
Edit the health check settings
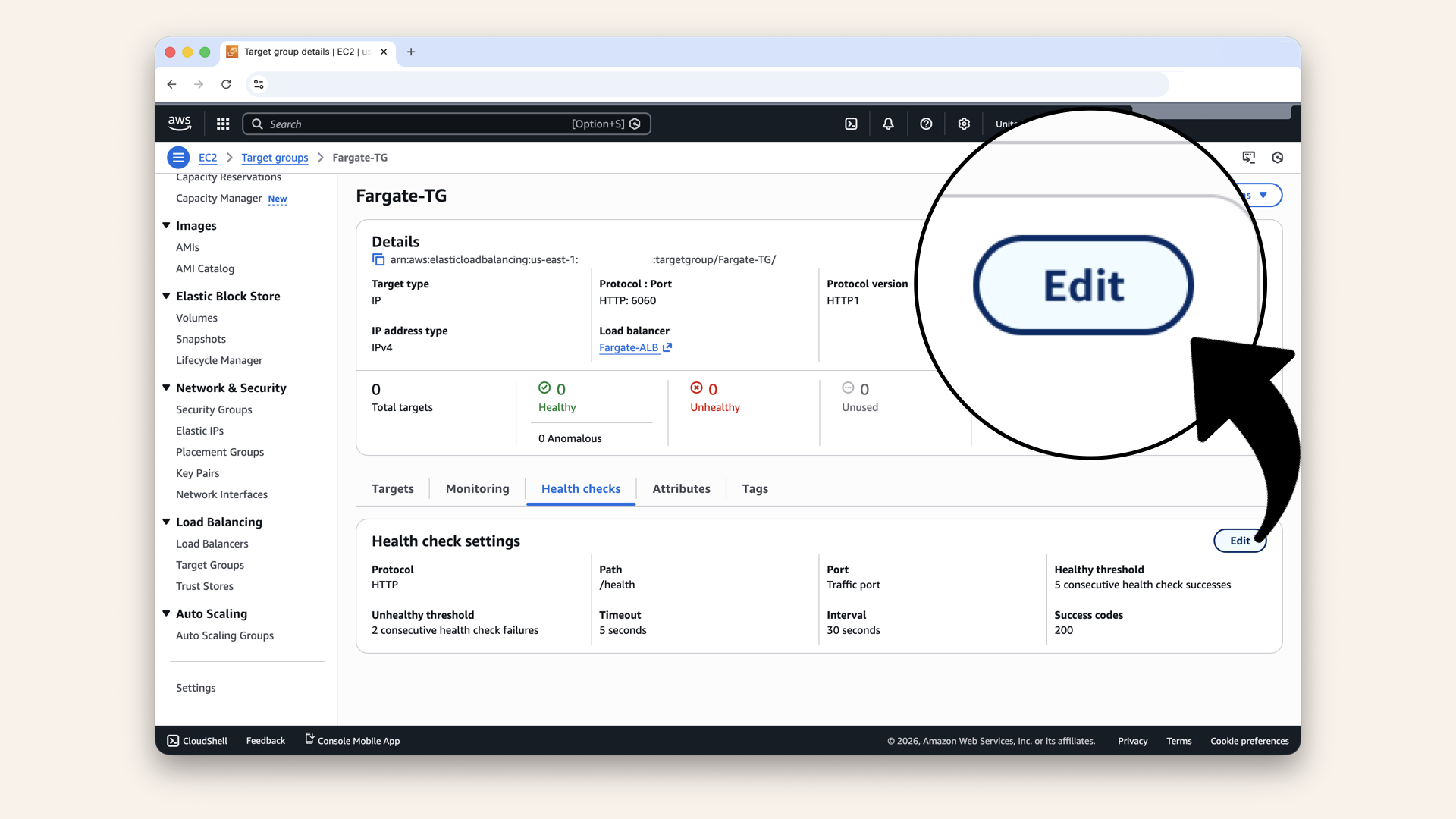point(1239,541)
